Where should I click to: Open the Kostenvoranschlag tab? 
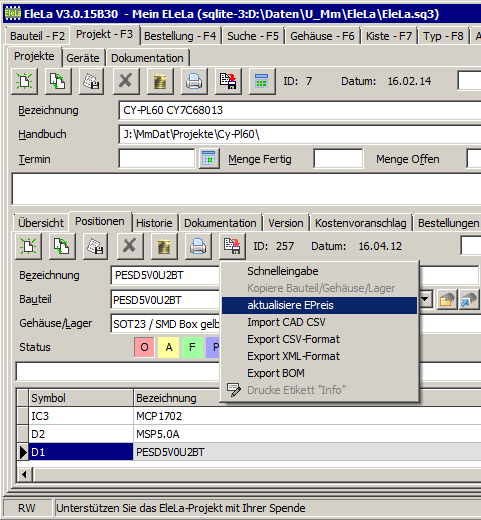[x=361, y=223]
